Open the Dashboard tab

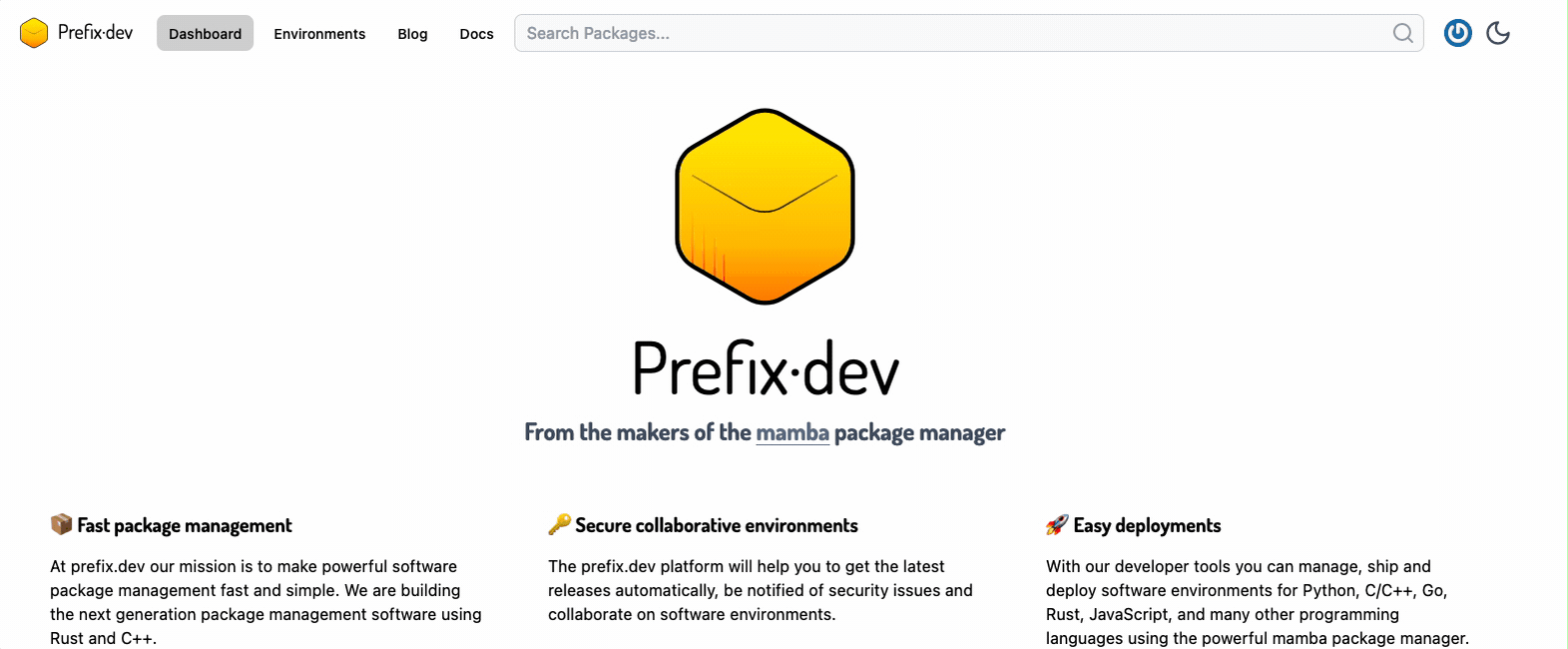(205, 33)
